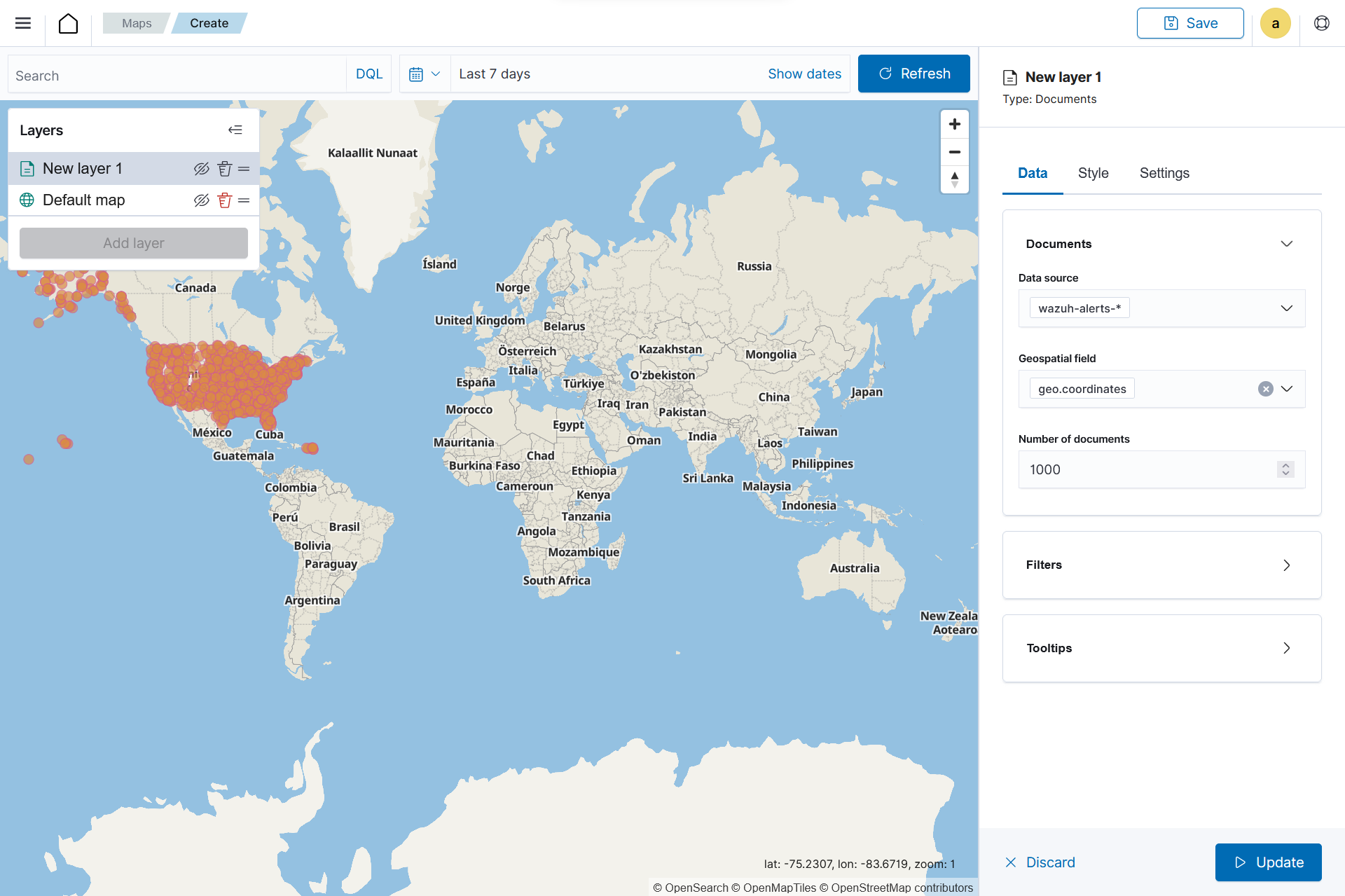Click the Default map globe icon

27,200
